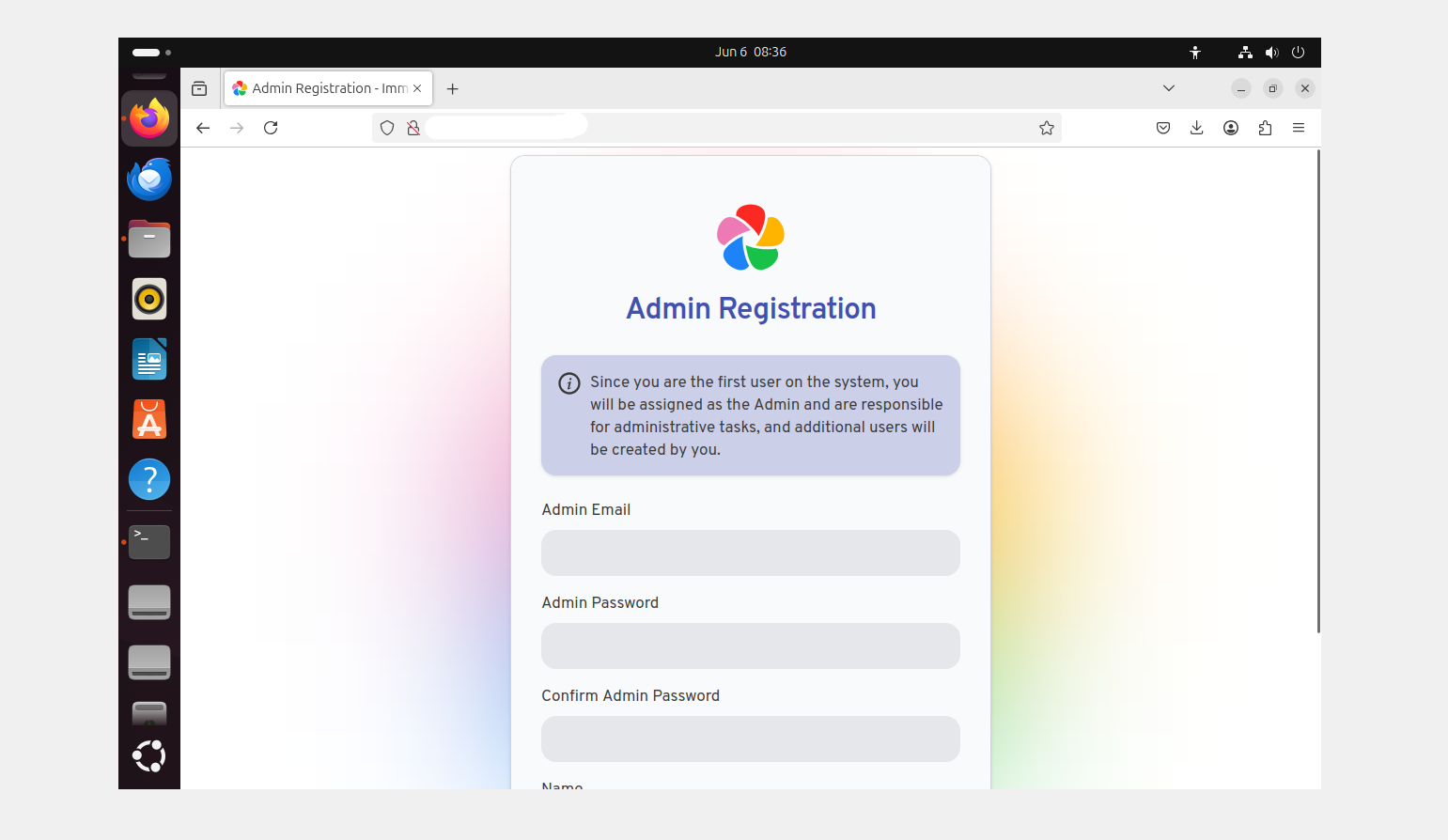
Task: Open a new browser tab
Action: [x=453, y=88]
